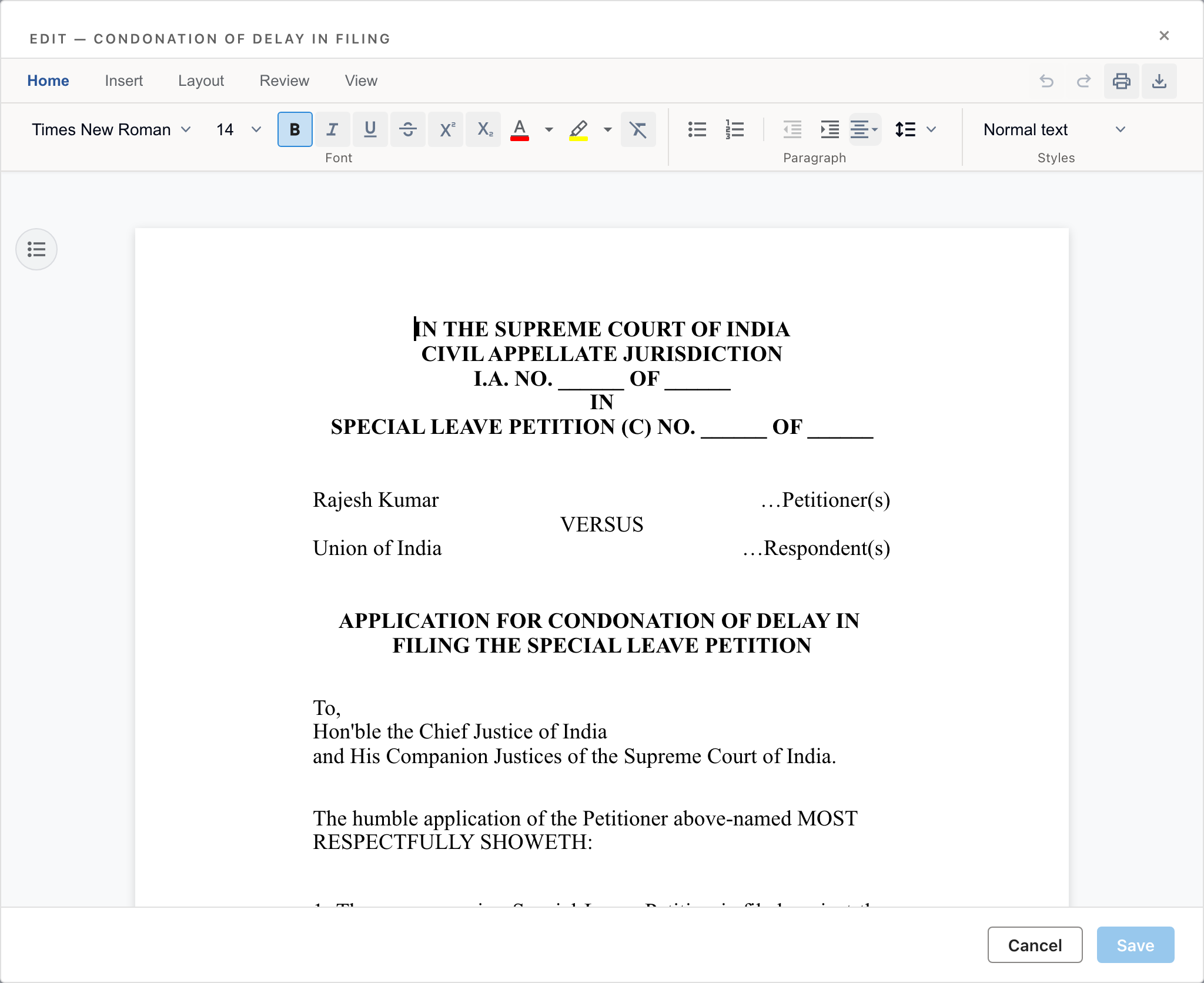Click 'FILING THE SPECIAL LEAVE PETITION' line
The image size is (1204, 983).
[602, 646]
